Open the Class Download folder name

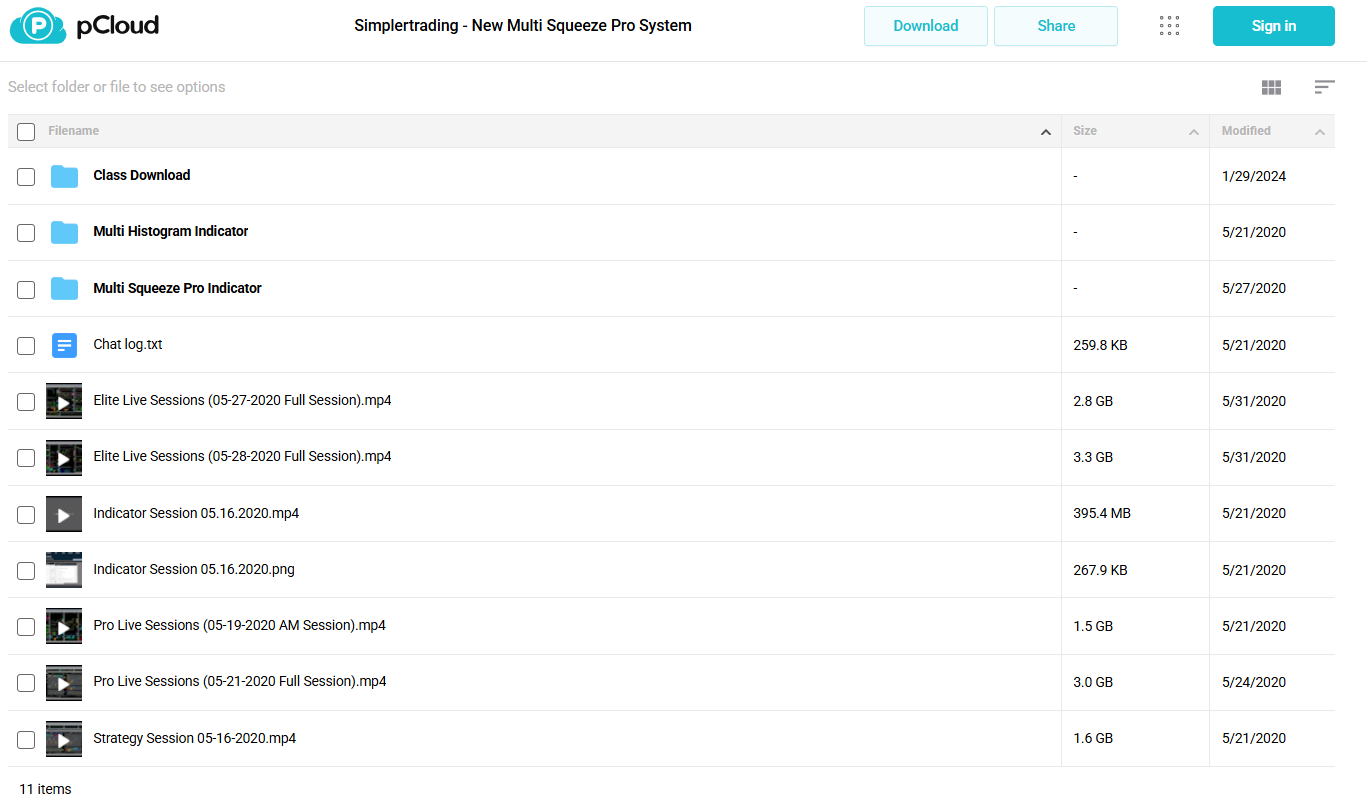click(142, 175)
